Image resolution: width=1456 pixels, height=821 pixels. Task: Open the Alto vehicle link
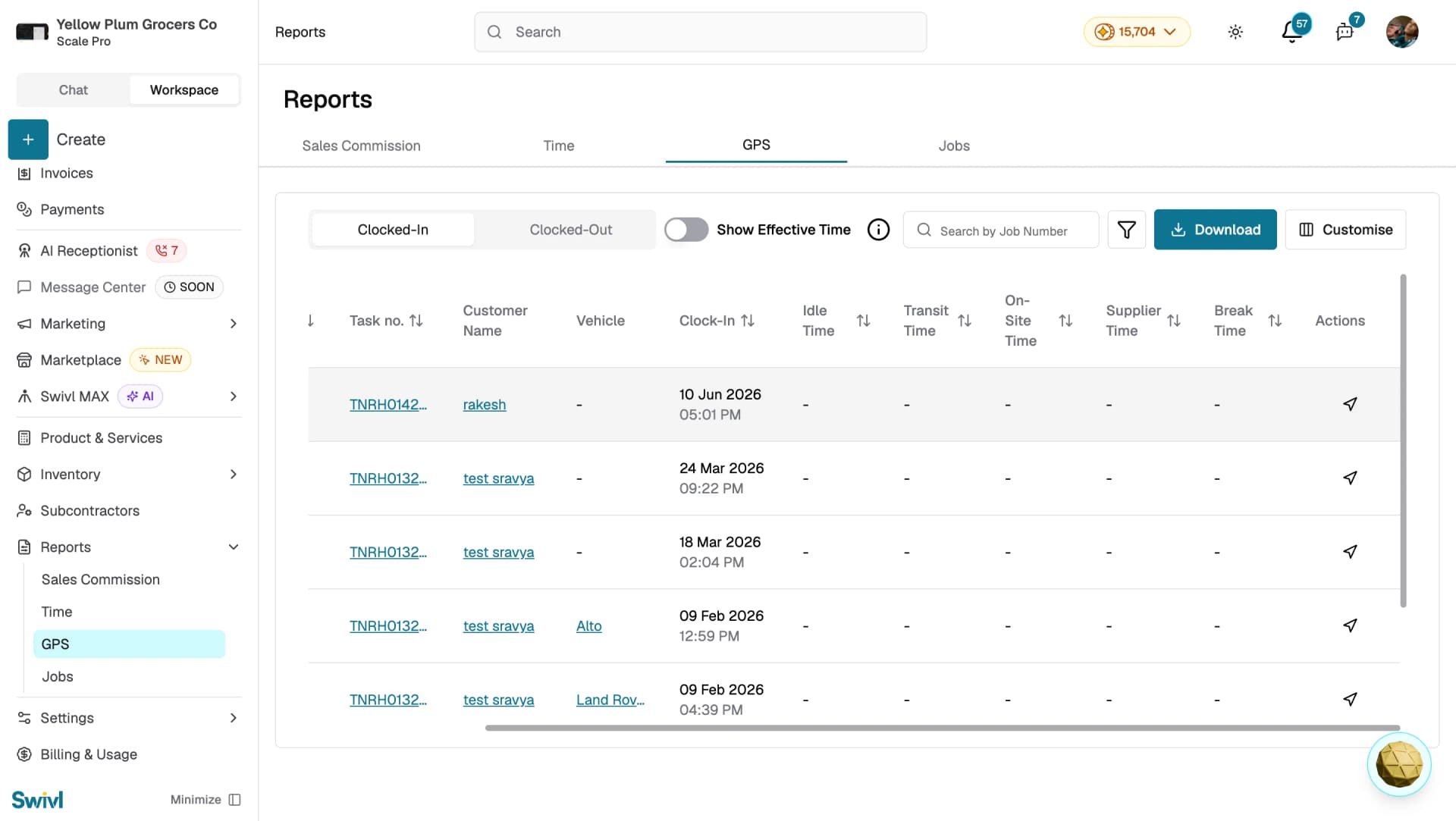(588, 626)
